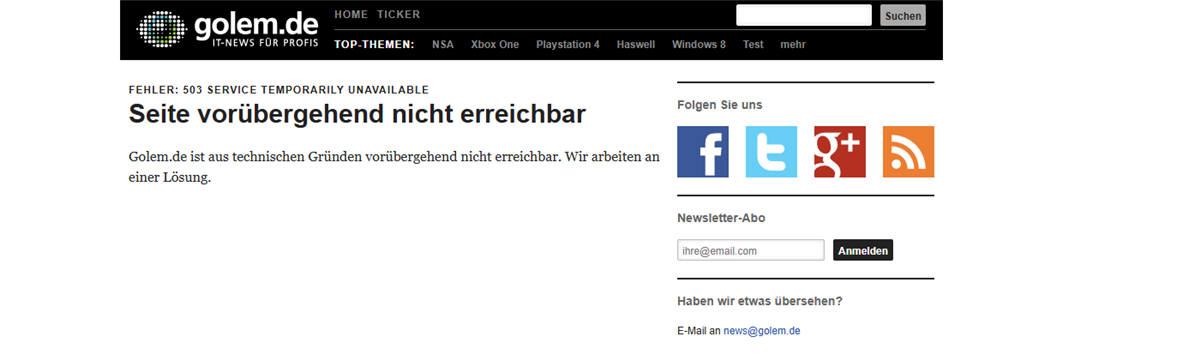The image size is (1200, 360).
Task: Open the Twitter follow icon
Action: coord(771,152)
